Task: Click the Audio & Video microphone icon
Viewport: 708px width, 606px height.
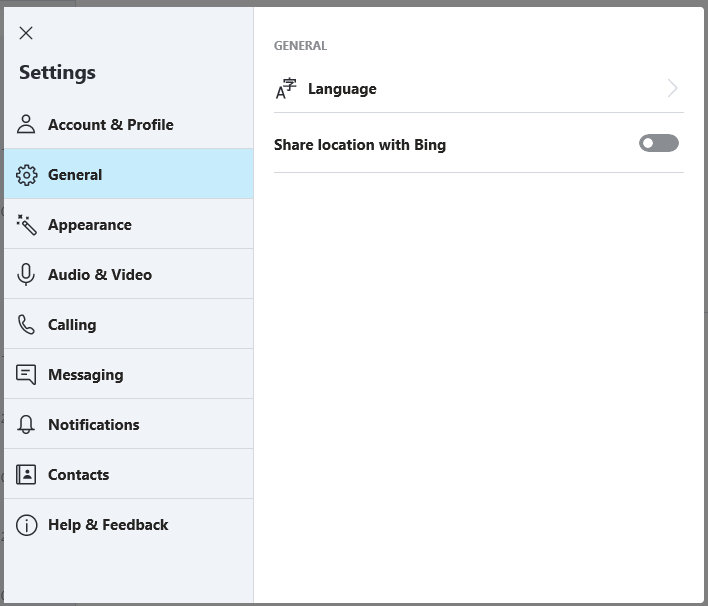Action: 26,275
